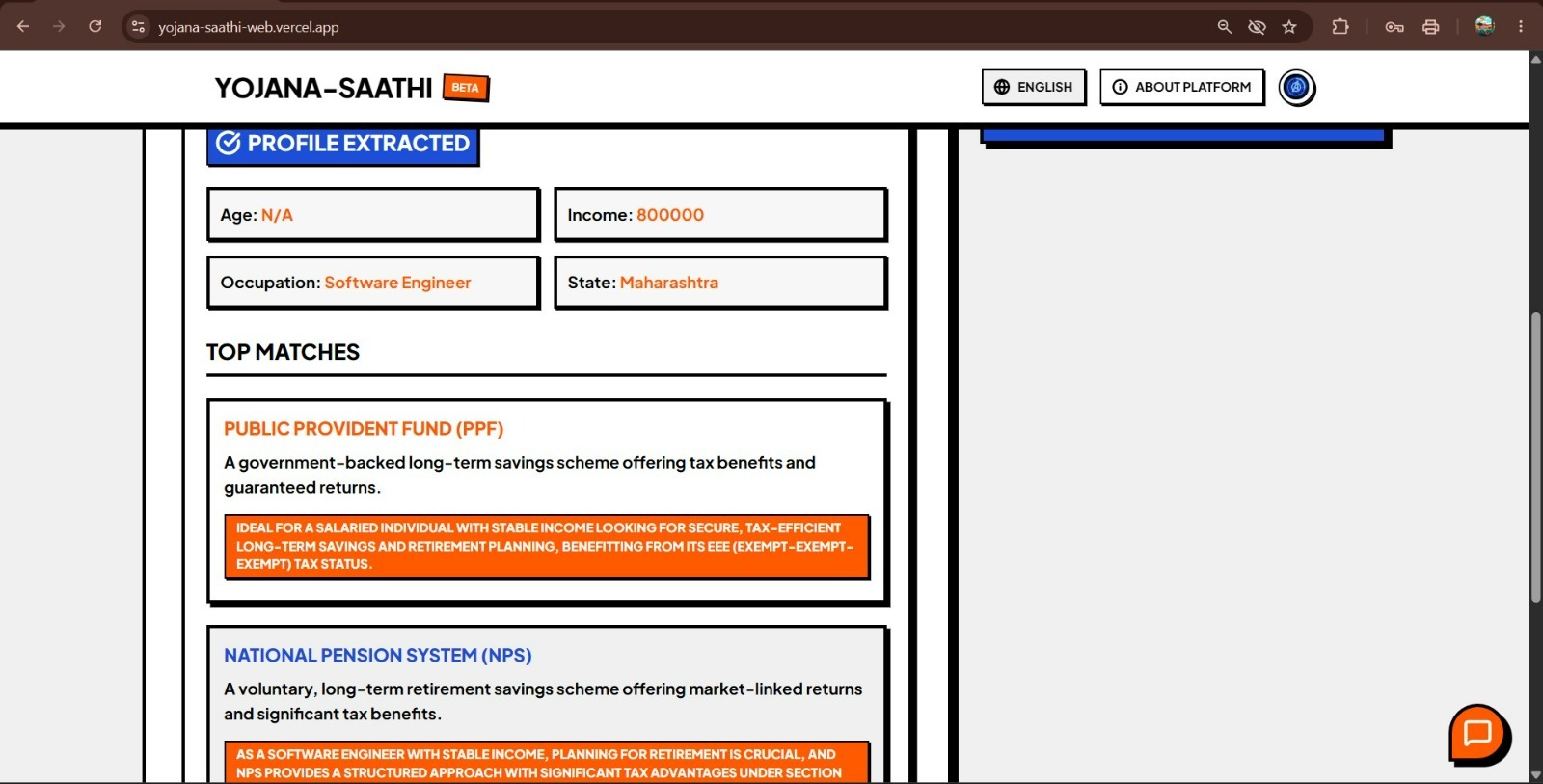Click the scrollbar down arrow
Viewport: 1543px width, 784px height.
(1535, 775)
